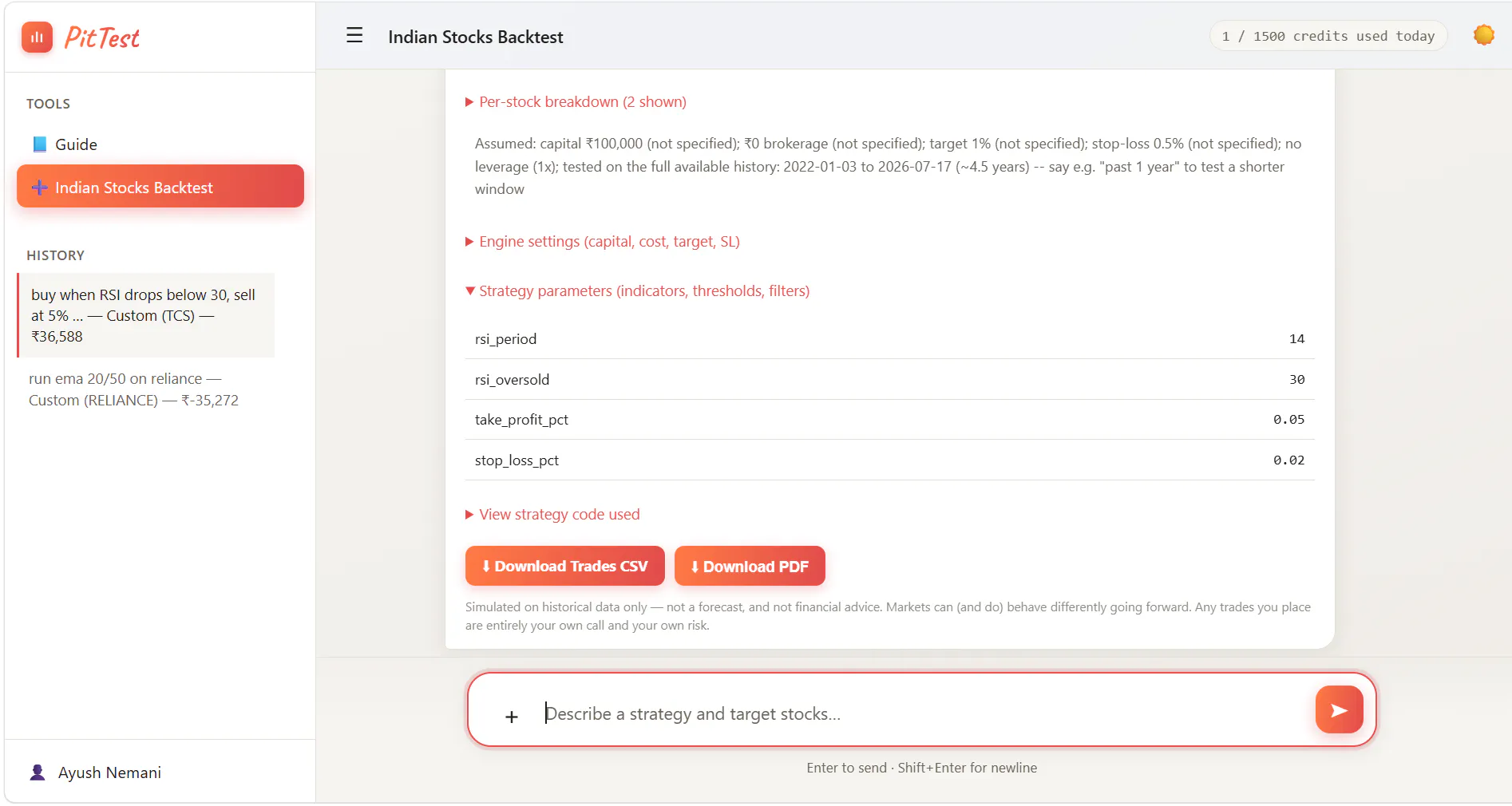Screen dimensions: 1512x806
Task: Click the simulated historical data disclaimer
Action: 888,616
